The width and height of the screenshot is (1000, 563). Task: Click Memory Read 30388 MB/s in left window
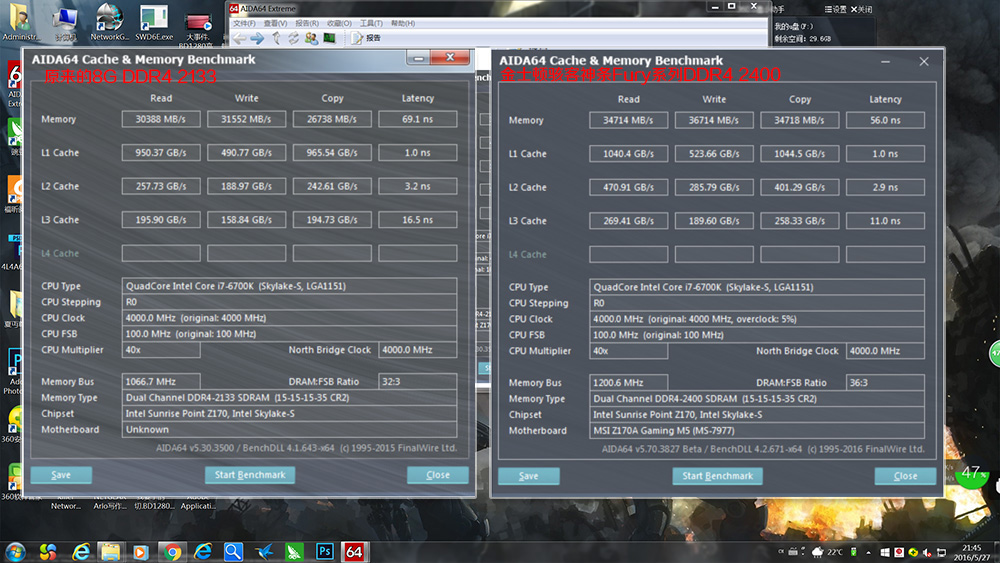click(x=161, y=119)
